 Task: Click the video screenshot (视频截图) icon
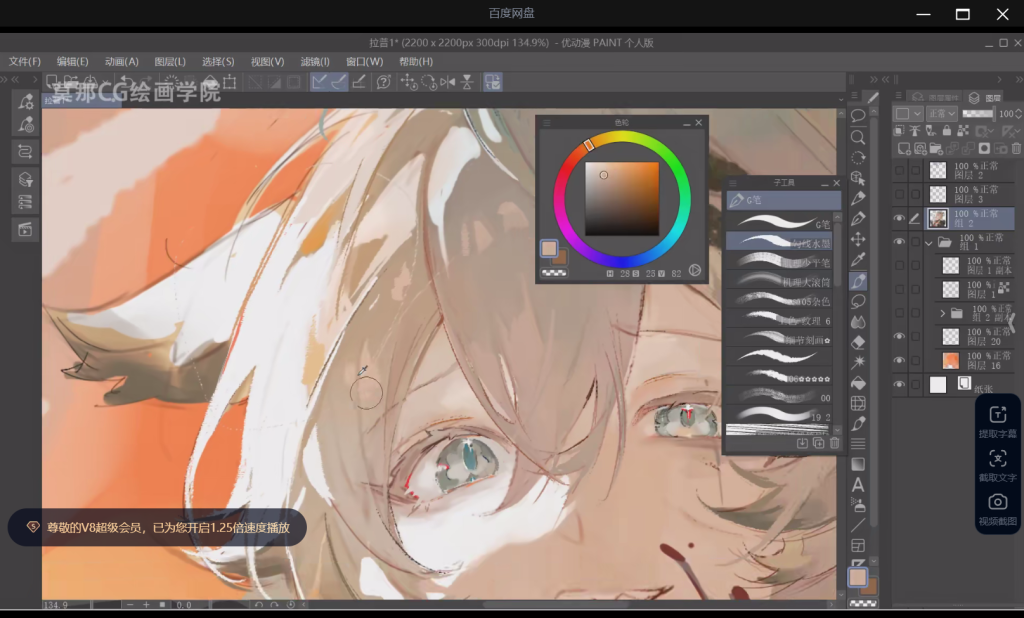click(x=997, y=503)
